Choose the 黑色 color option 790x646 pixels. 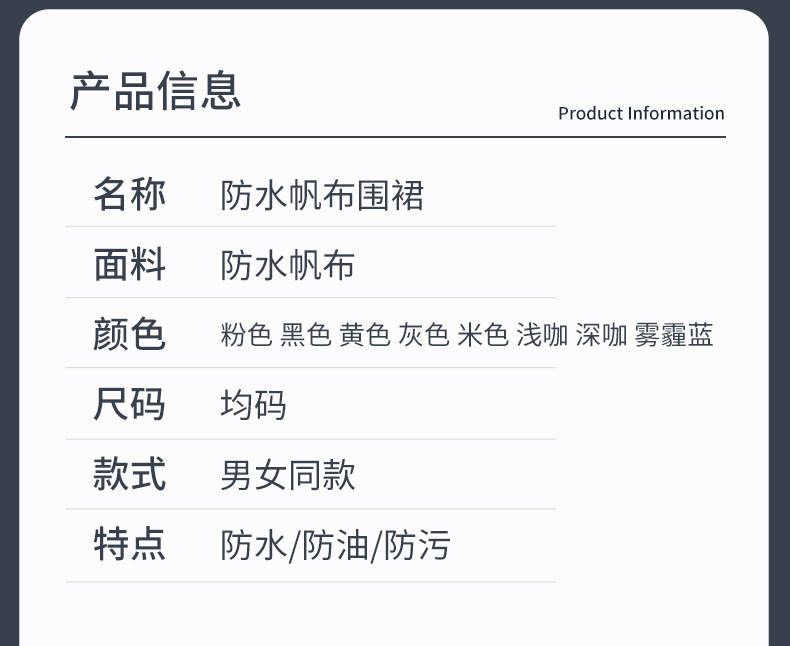[x=305, y=335]
